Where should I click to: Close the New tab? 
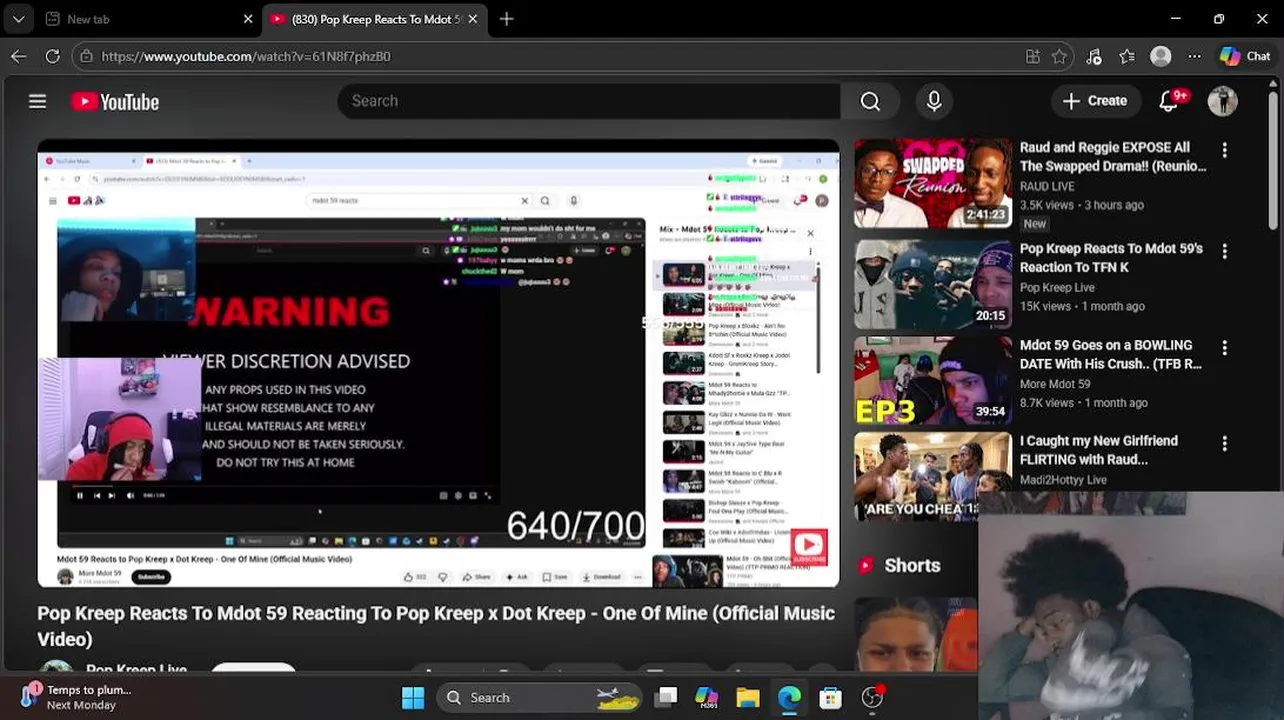point(248,19)
